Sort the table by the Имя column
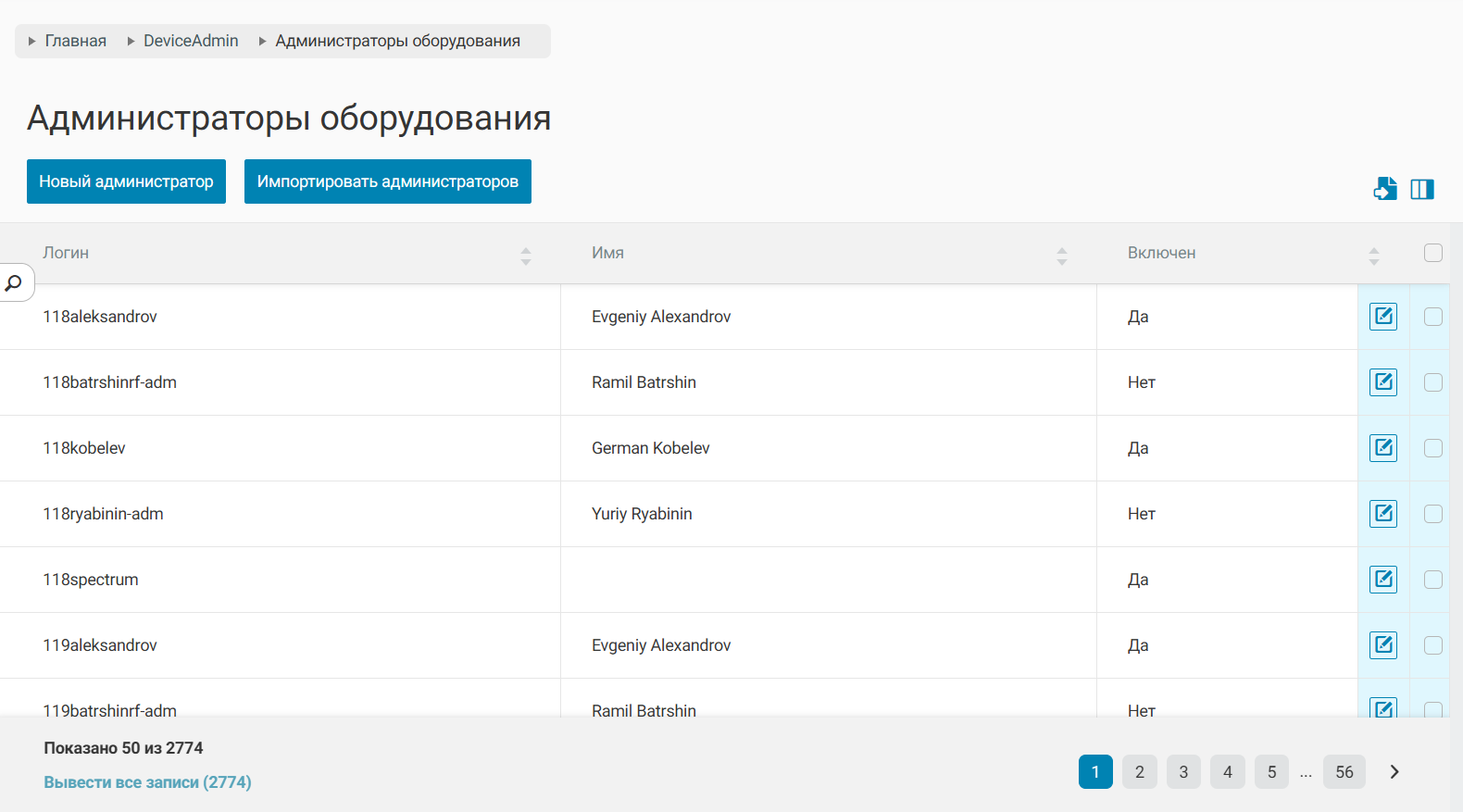 pos(1061,256)
